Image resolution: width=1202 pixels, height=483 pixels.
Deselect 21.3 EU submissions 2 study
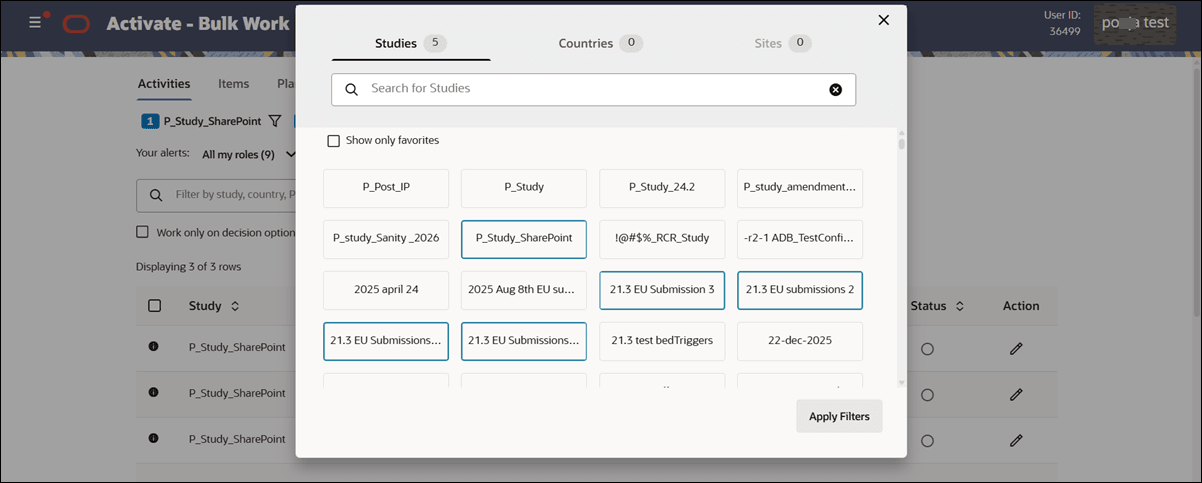pos(800,290)
